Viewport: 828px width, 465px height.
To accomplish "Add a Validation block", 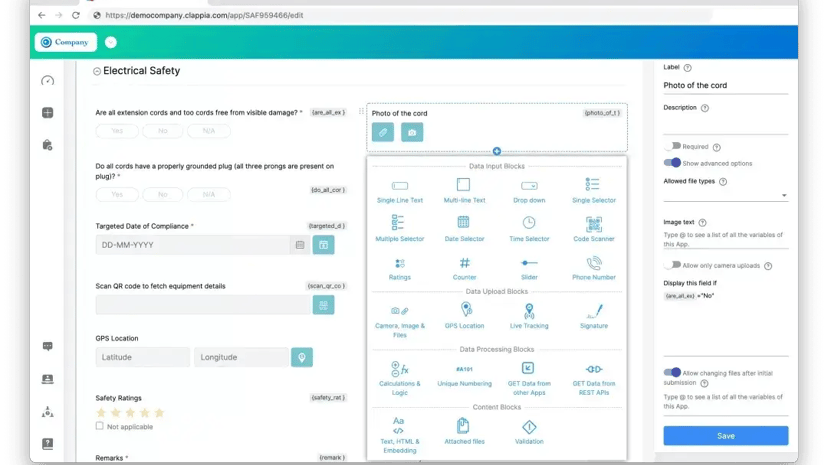I will coord(529,431).
